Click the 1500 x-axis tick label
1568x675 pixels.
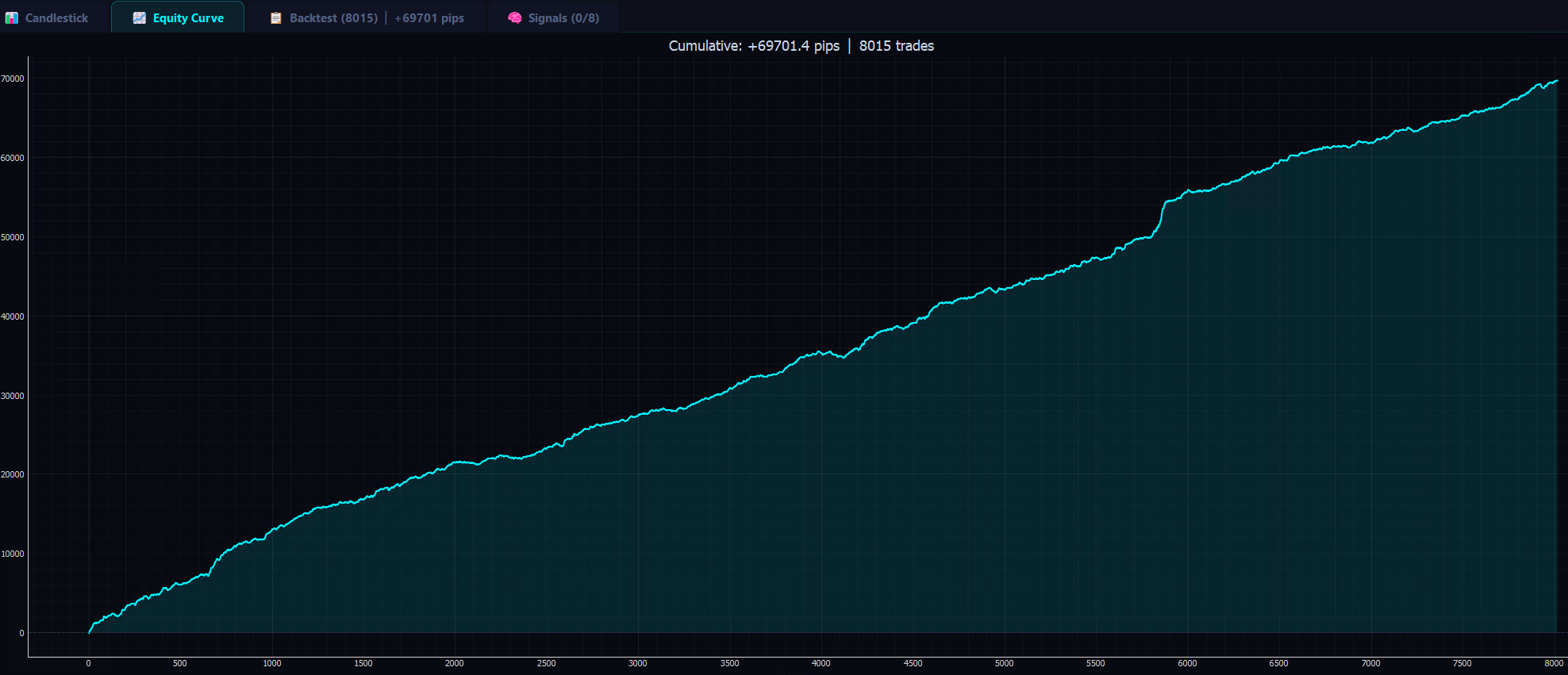click(363, 663)
